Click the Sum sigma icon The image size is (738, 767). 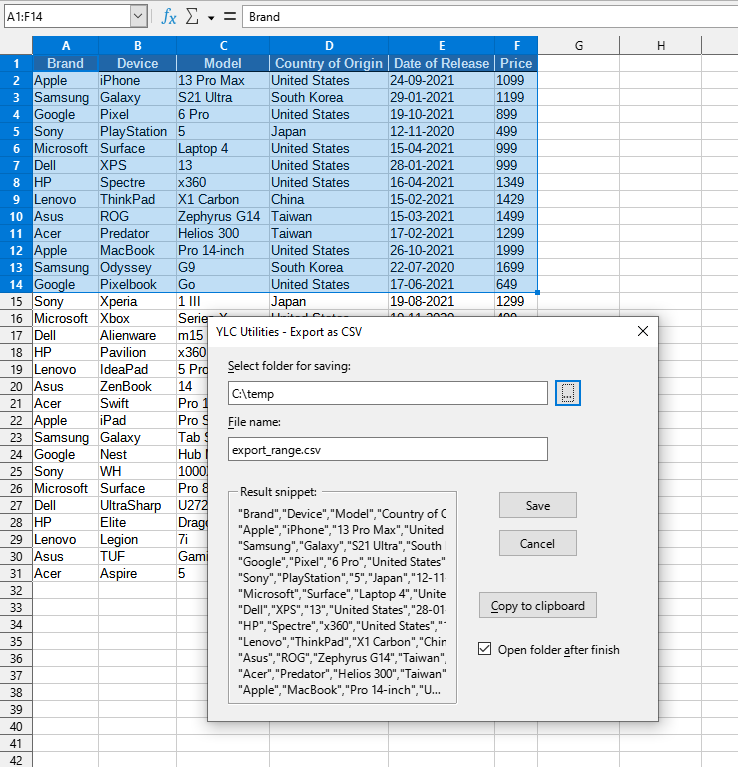[192, 17]
